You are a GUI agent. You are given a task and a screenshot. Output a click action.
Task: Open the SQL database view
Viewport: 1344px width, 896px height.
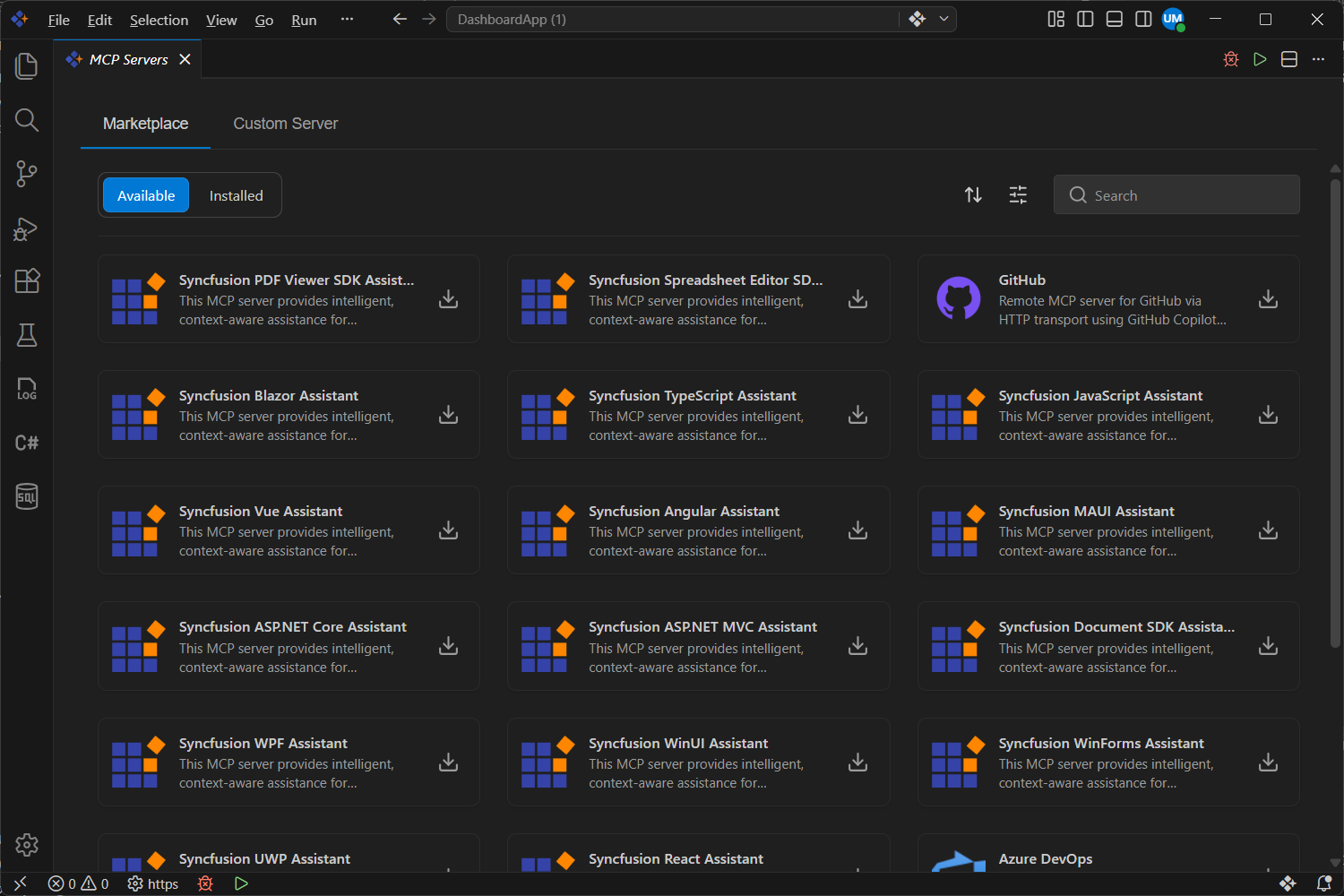pyautogui.click(x=27, y=496)
